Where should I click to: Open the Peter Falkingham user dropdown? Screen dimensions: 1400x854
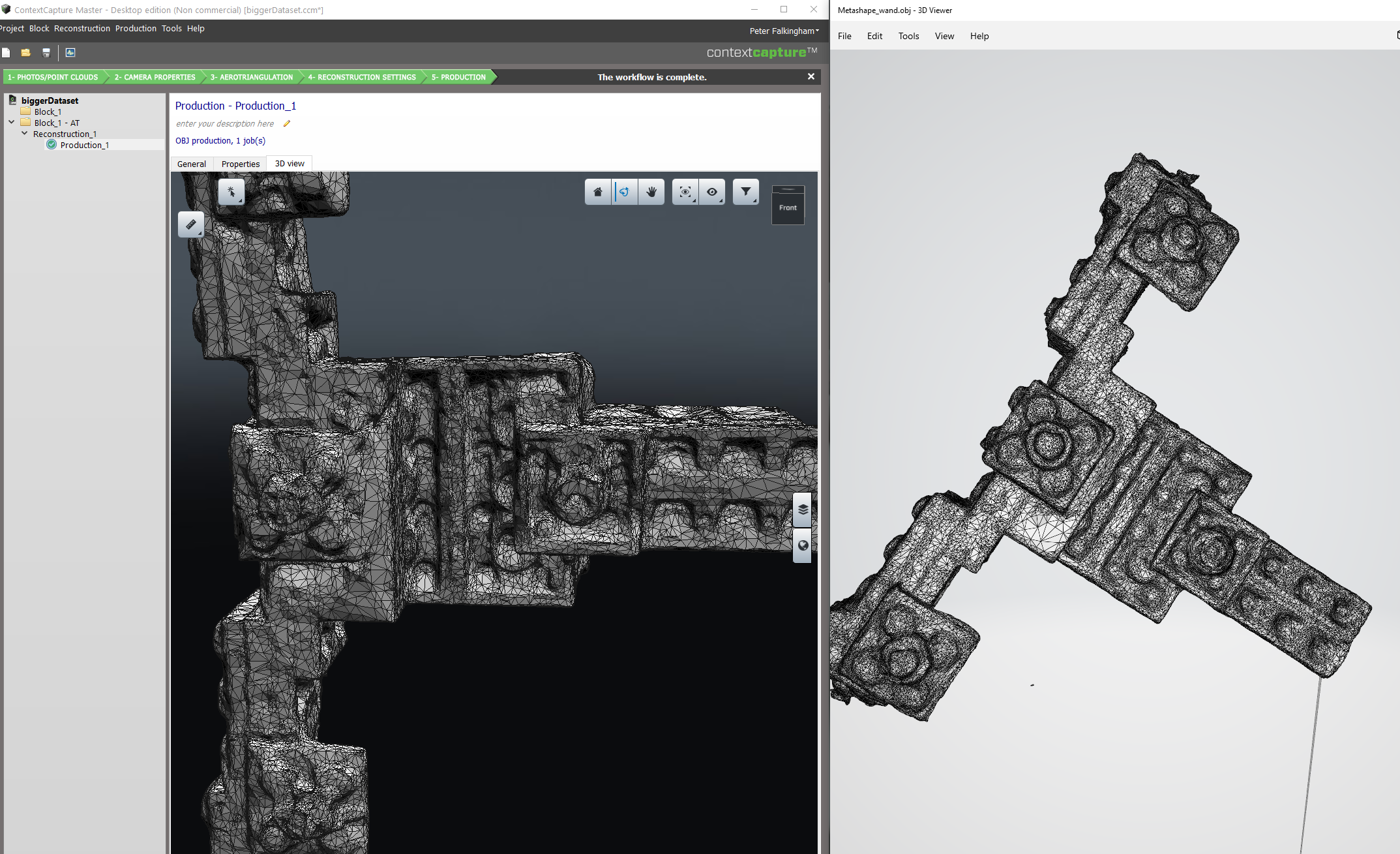pyautogui.click(x=784, y=31)
